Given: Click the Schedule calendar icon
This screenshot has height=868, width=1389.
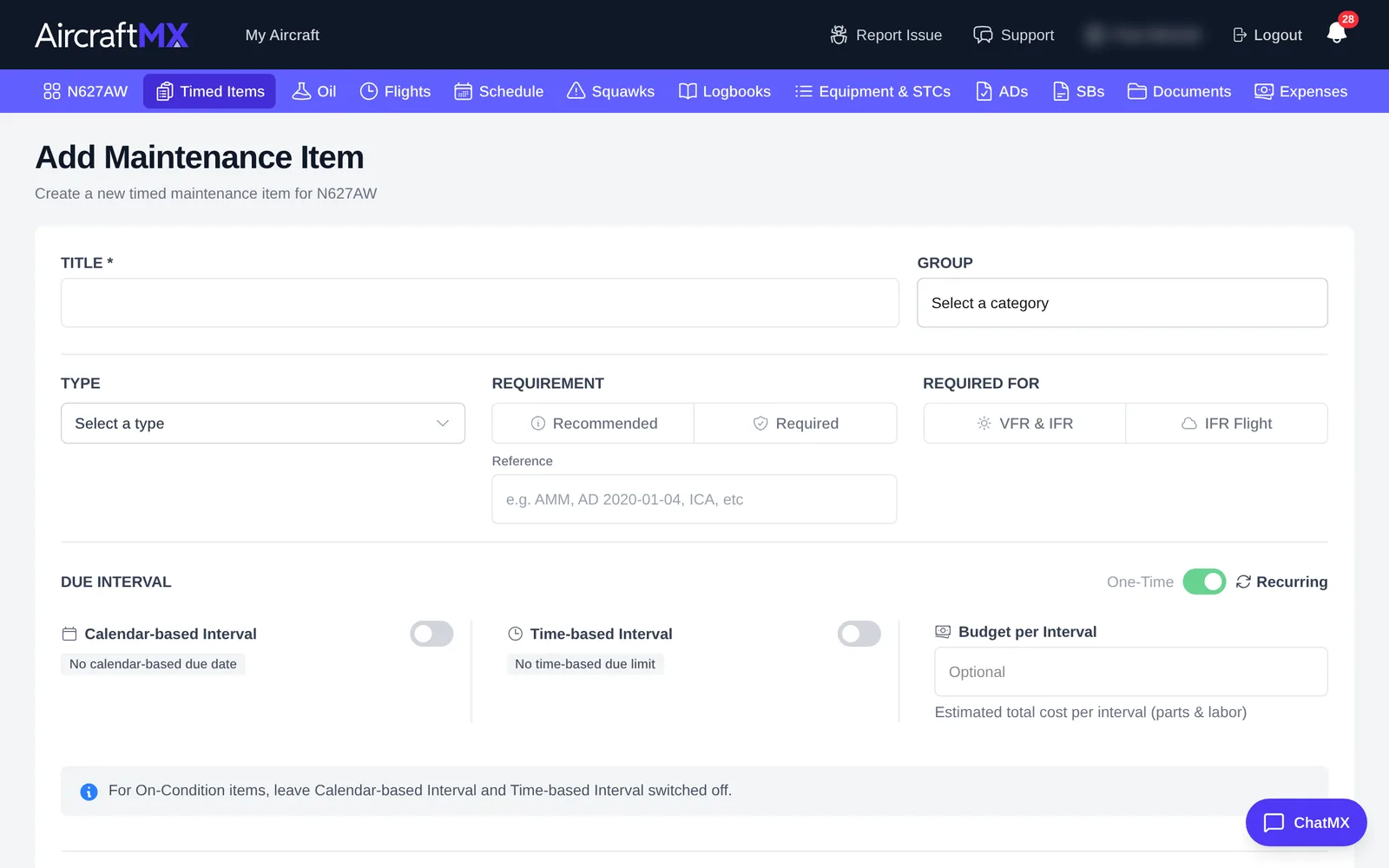Looking at the screenshot, I should pyautogui.click(x=464, y=91).
